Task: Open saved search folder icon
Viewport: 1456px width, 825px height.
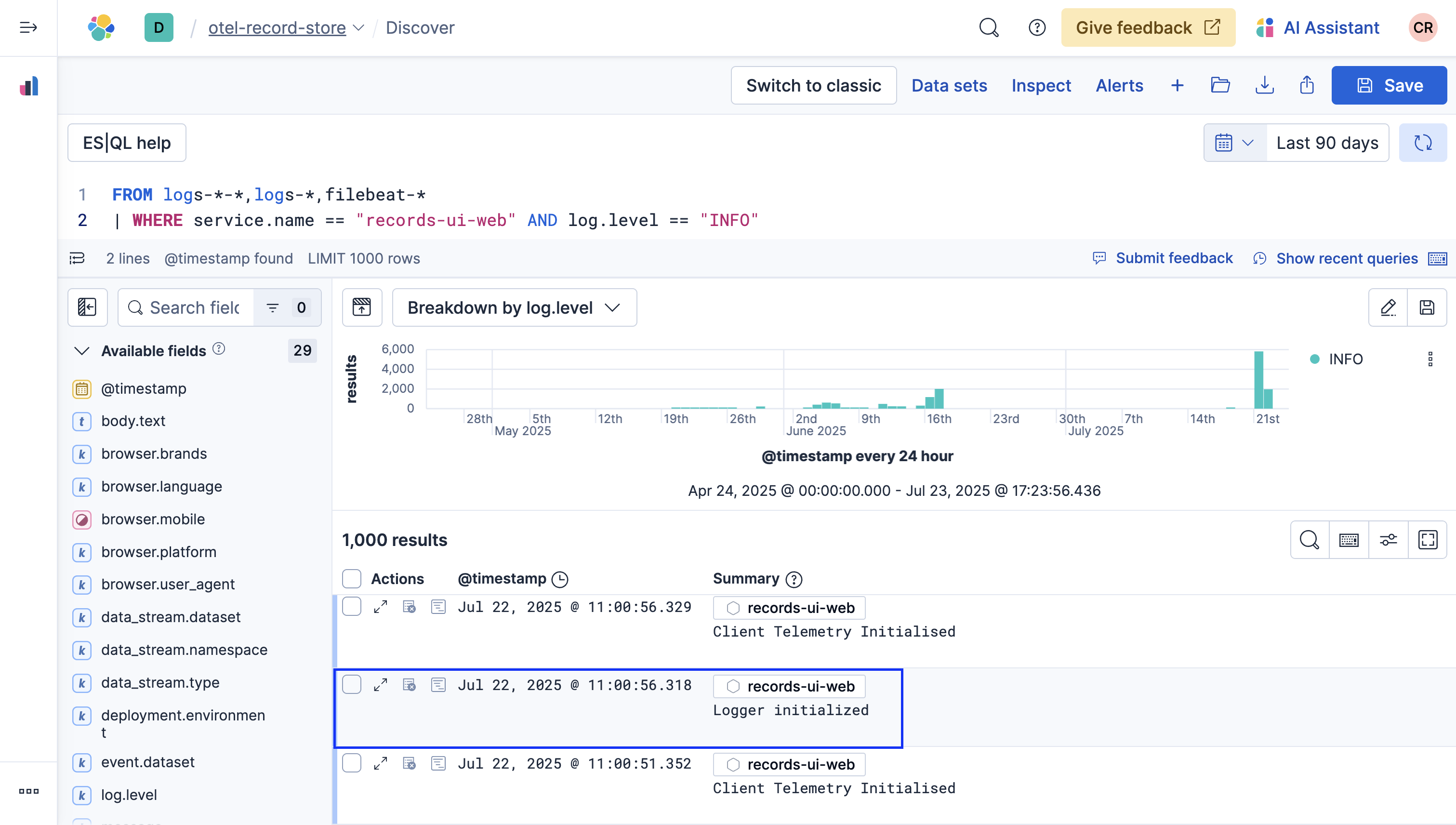Action: [1220, 86]
